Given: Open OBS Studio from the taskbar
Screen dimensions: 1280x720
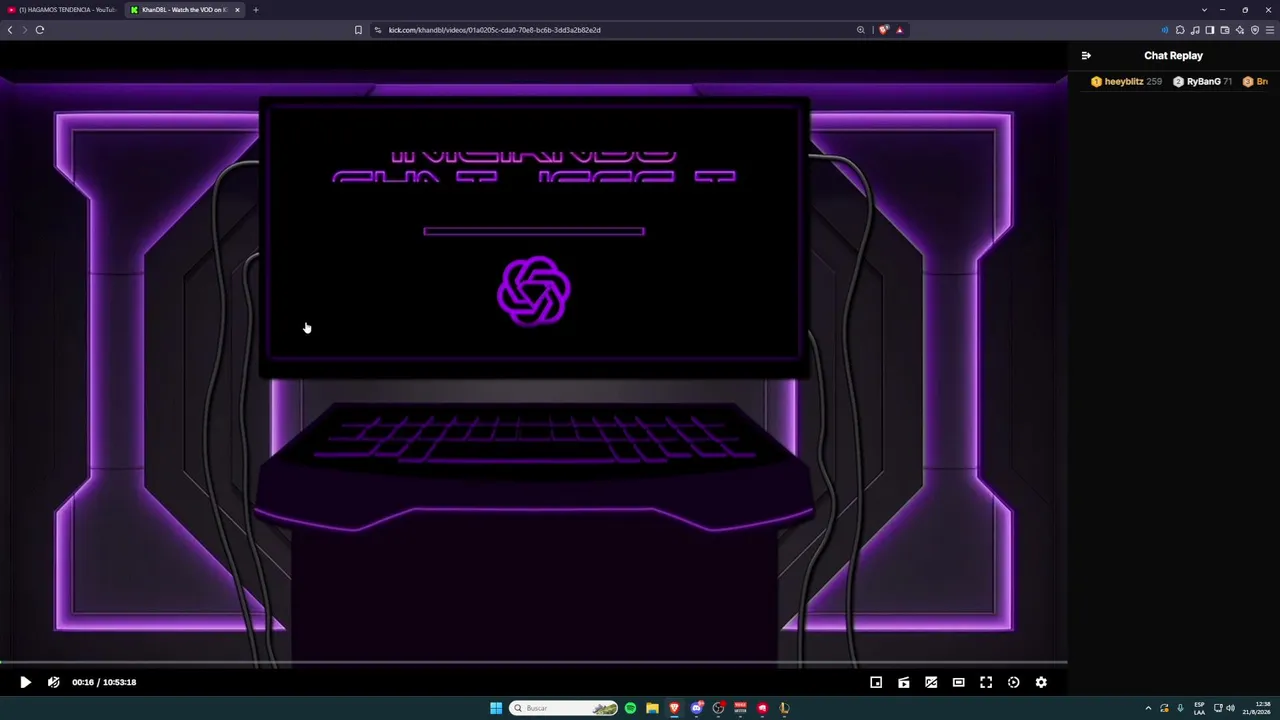Looking at the screenshot, I should [x=718, y=708].
